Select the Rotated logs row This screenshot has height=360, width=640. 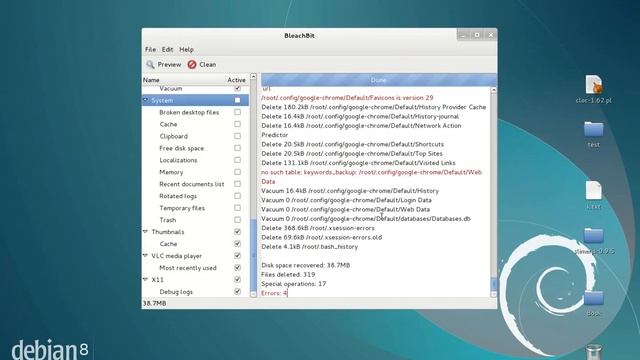click(x=195, y=196)
